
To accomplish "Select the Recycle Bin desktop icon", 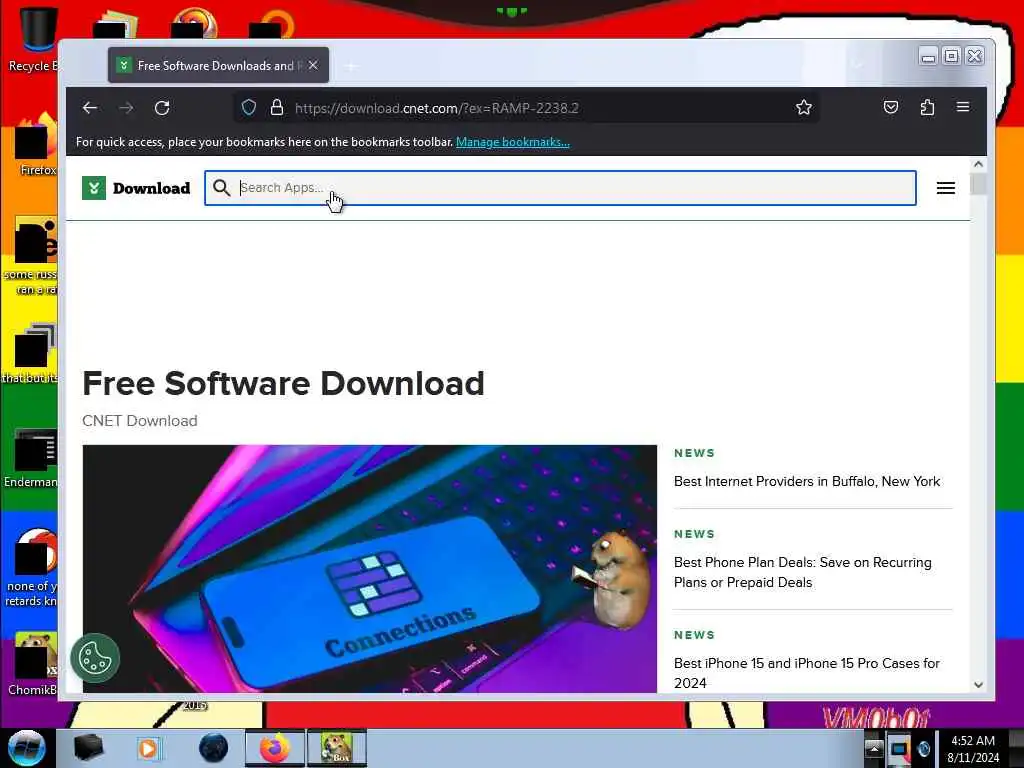I will point(33,39).
